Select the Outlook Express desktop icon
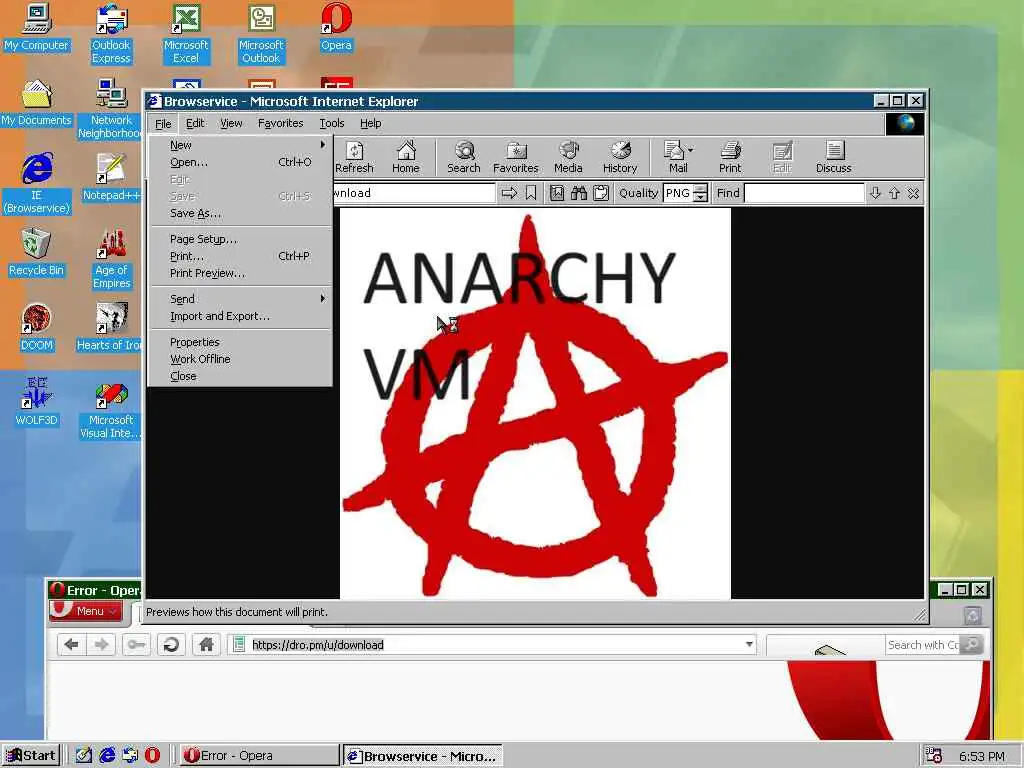This screenshot has width=1024, height=768. pyautogui.click(x=111, y=34)
